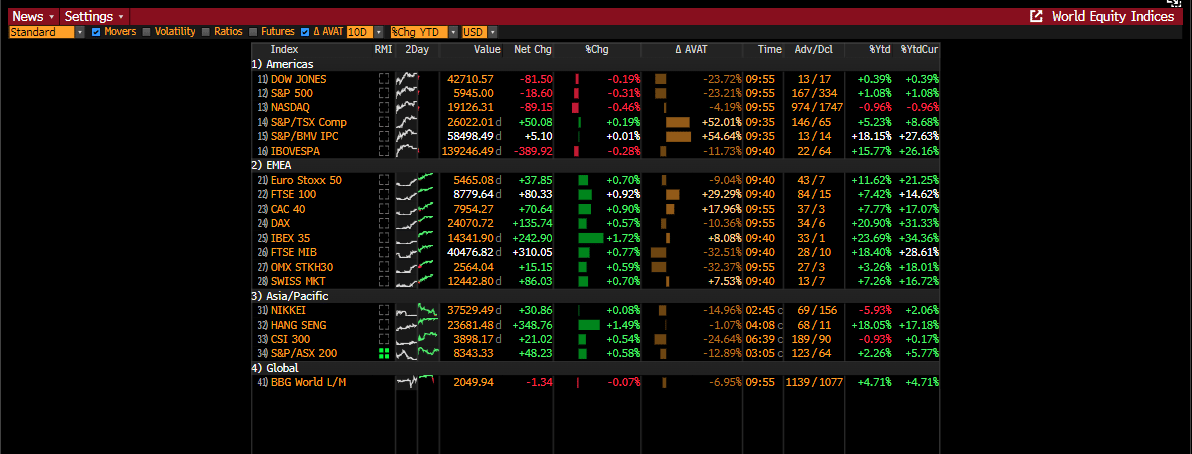1192x454 pixels.
Task: Click the Value column header
Action: click(x=487, y=49)
